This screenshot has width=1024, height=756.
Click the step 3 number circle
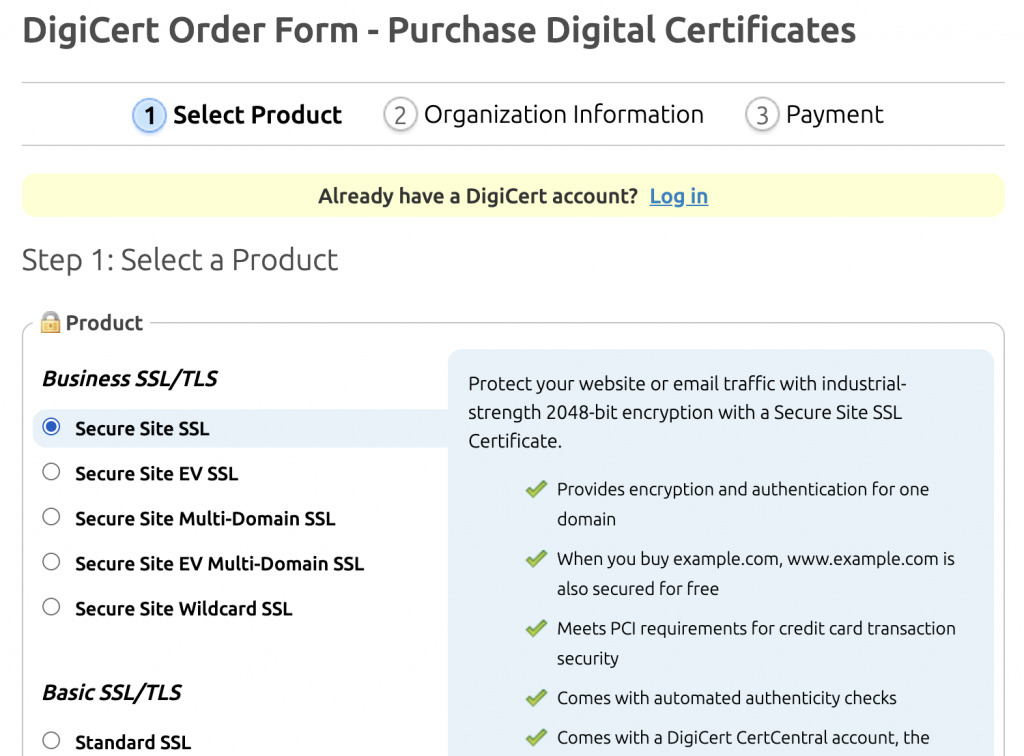tap(762, 116)
